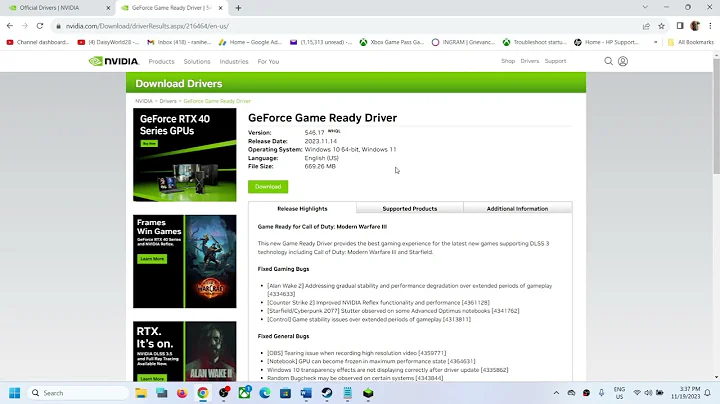Screen dimensions: 720x404
Task: Open the notification bell in the taskbar
Action: (x=708, y=393)
